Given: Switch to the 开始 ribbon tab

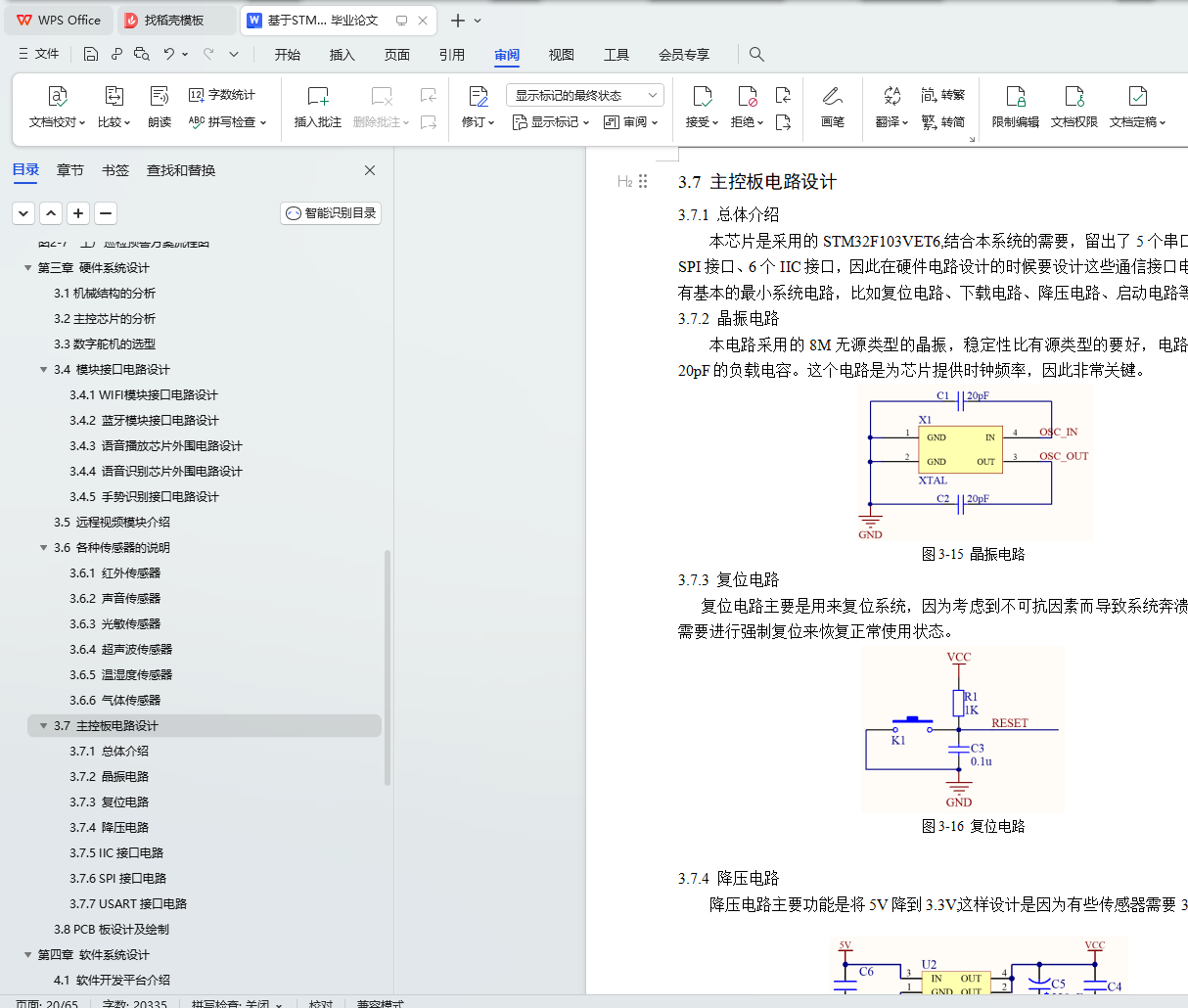Looking at the screenshot, I should click(x=288, y=55).
